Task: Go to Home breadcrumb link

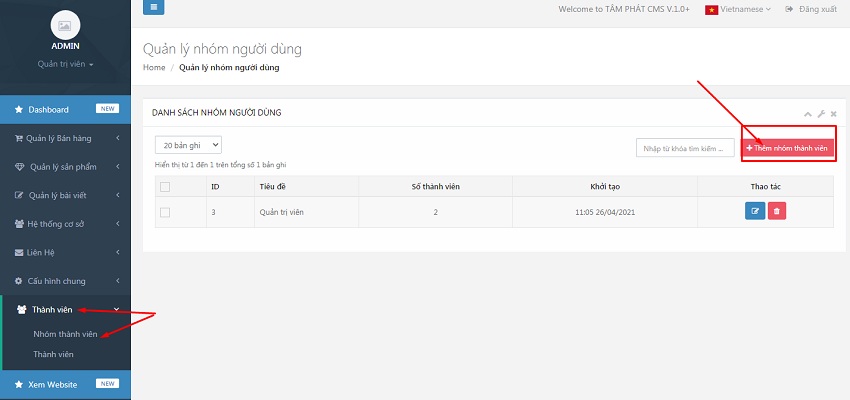Action: click(154, 68)
